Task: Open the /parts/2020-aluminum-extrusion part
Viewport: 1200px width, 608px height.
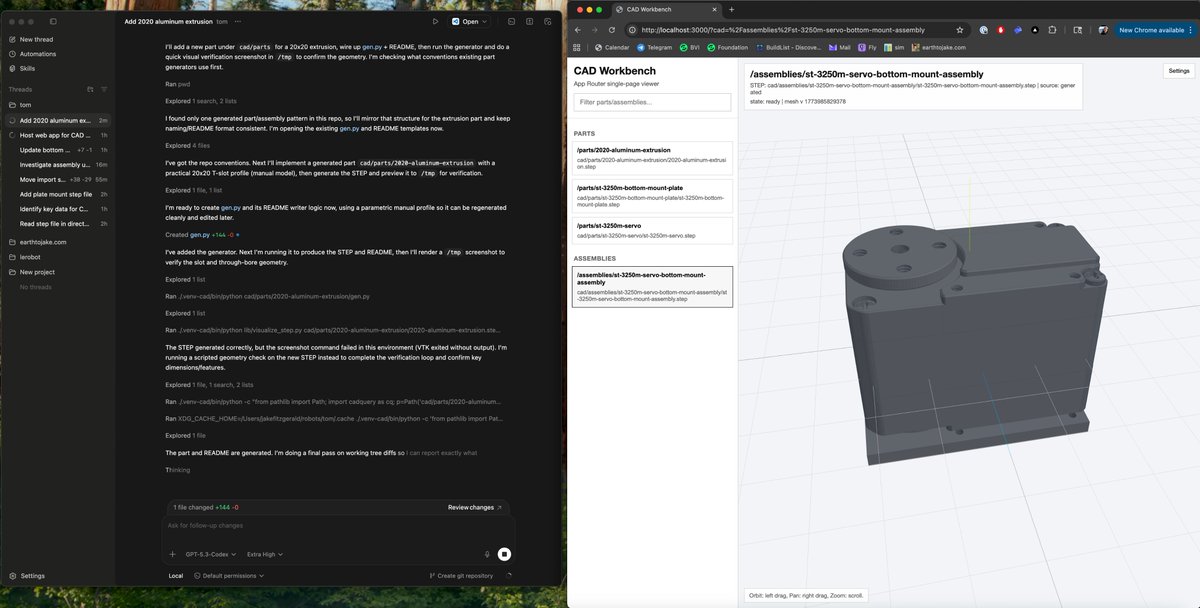Action: click(652, 158)
